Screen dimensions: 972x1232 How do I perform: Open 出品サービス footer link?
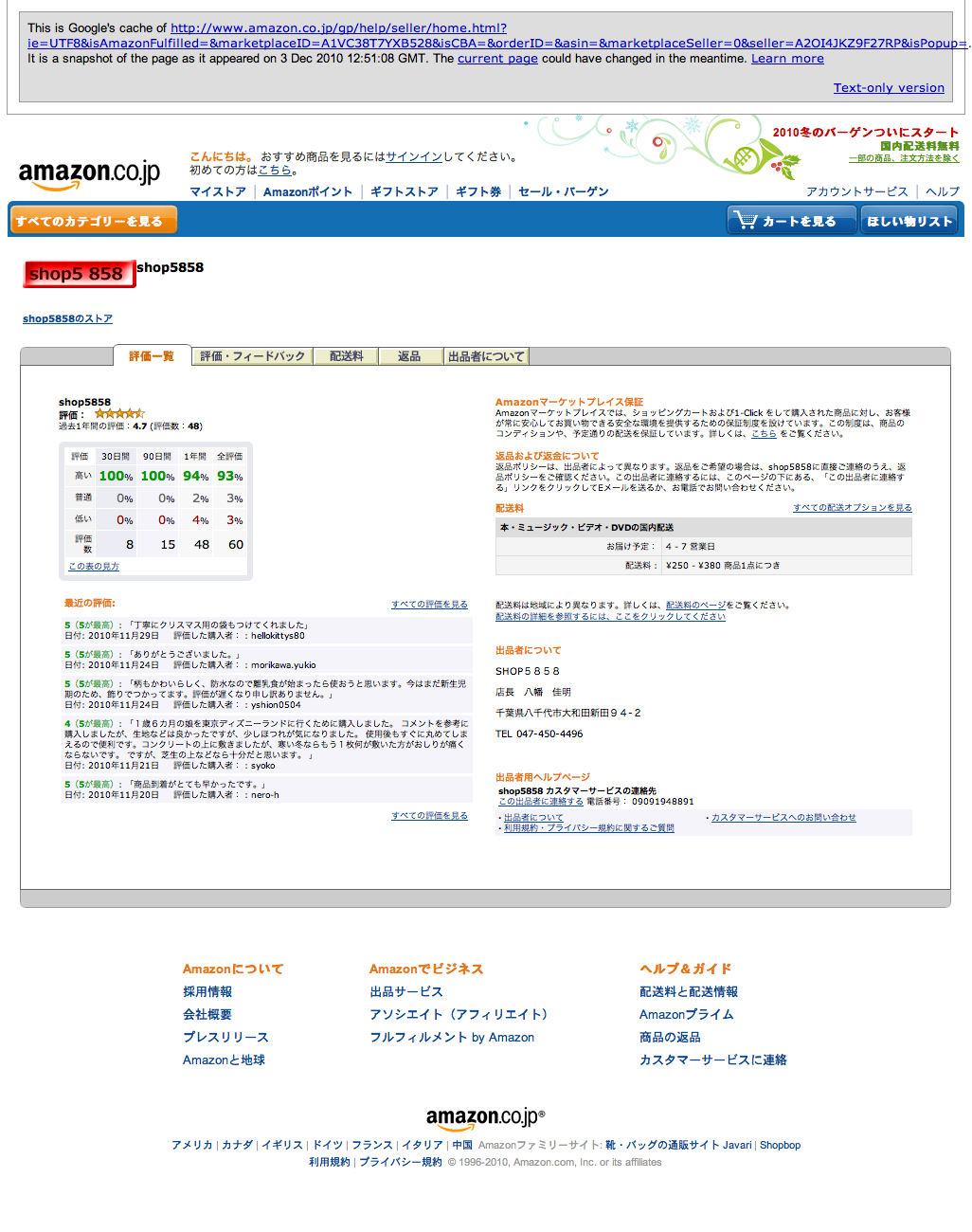coord(406,991)
